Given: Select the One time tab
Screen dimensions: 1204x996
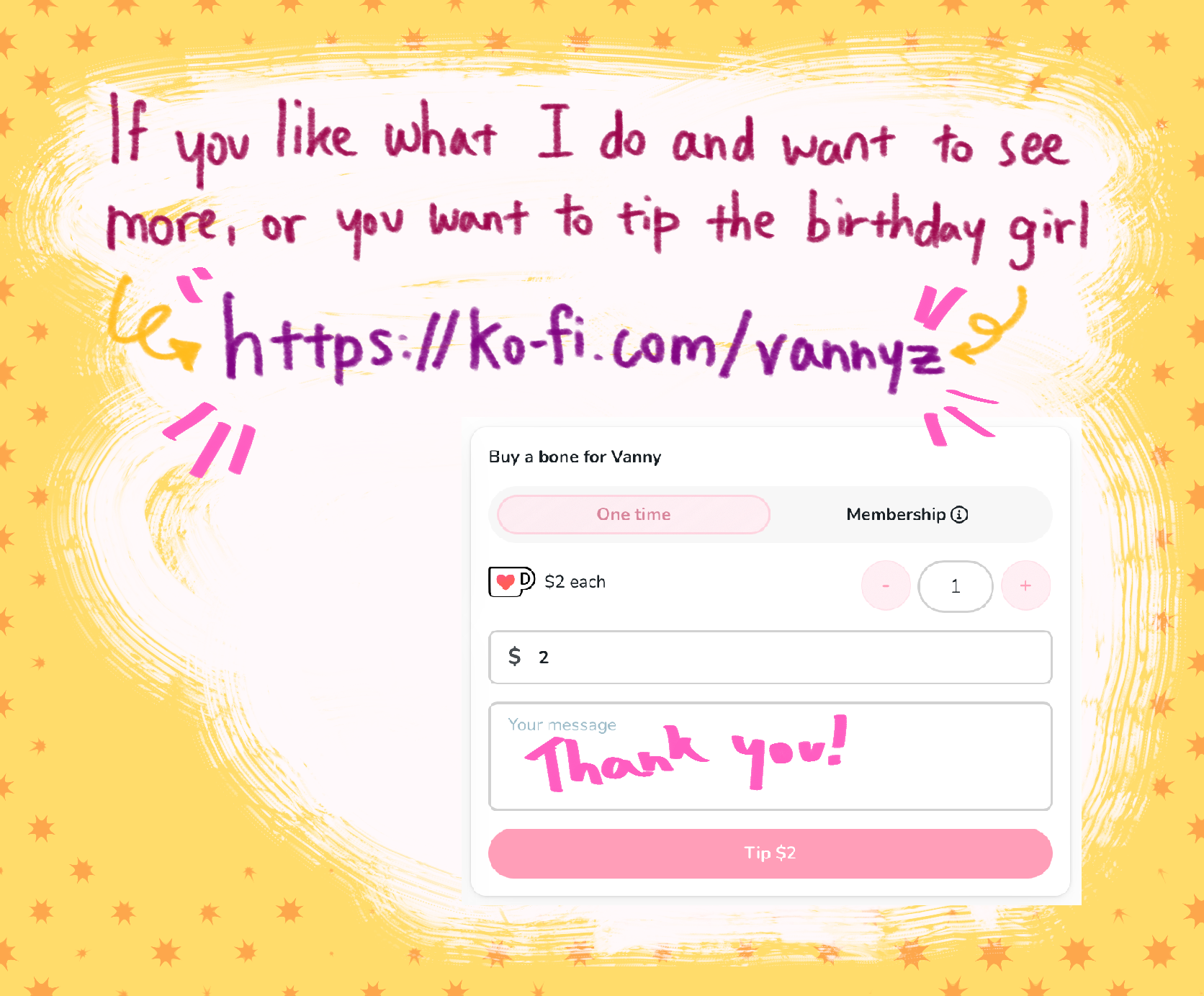Looking at the screenshot, I should tap(634, 514).
